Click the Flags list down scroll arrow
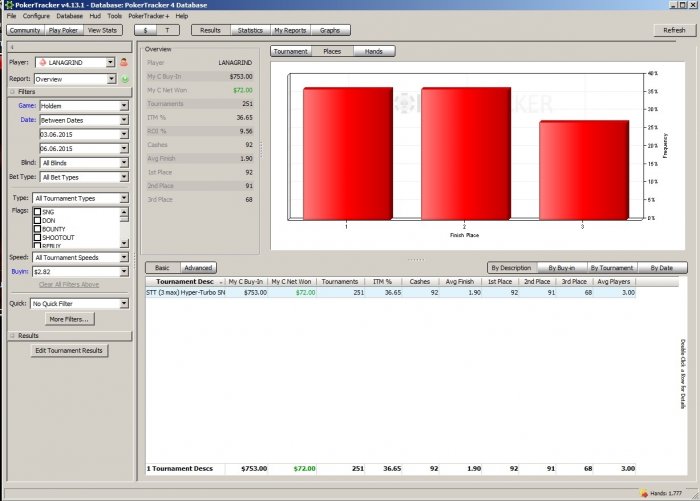 (x=125, y=243)
